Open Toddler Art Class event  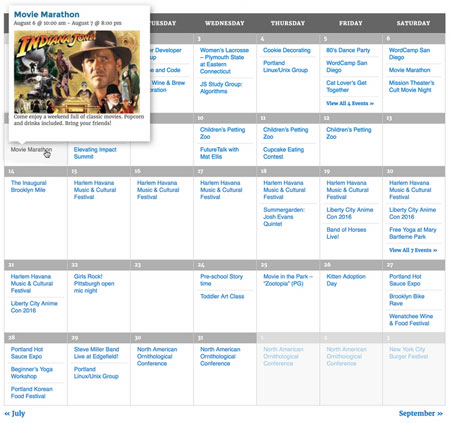[x=222, y=296]
